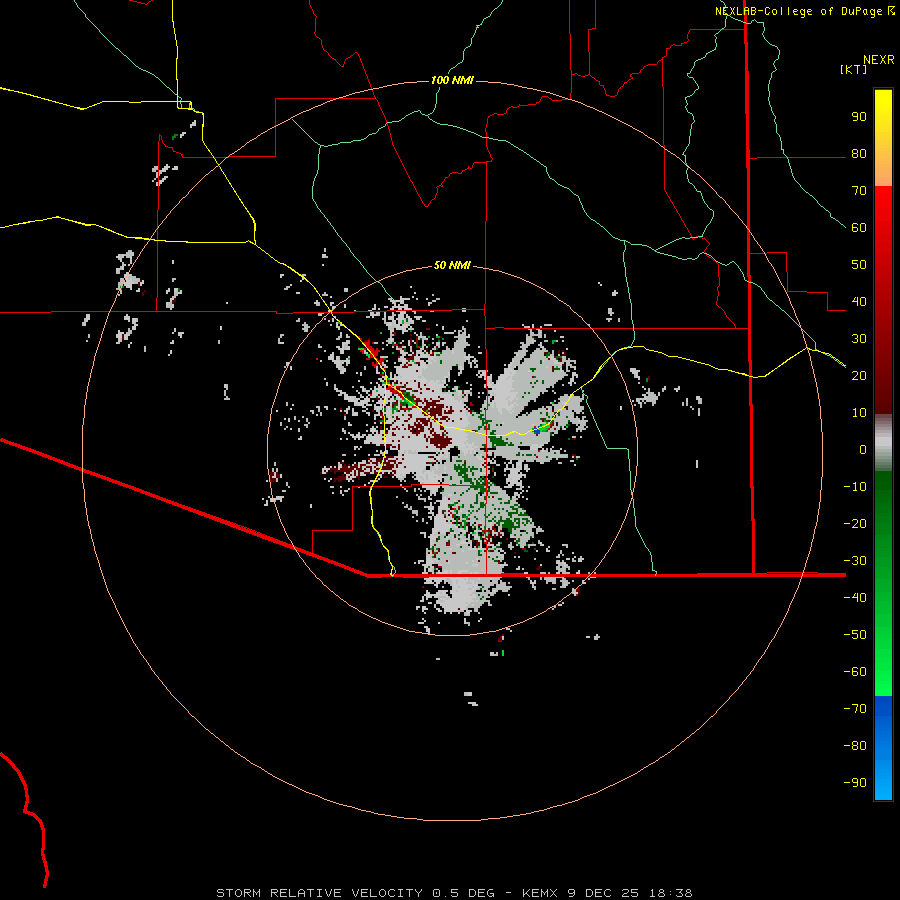Viewport: 900px width, 900px height.
Task: Click the -50 knot label on the scale
Action: coord(855,635)
